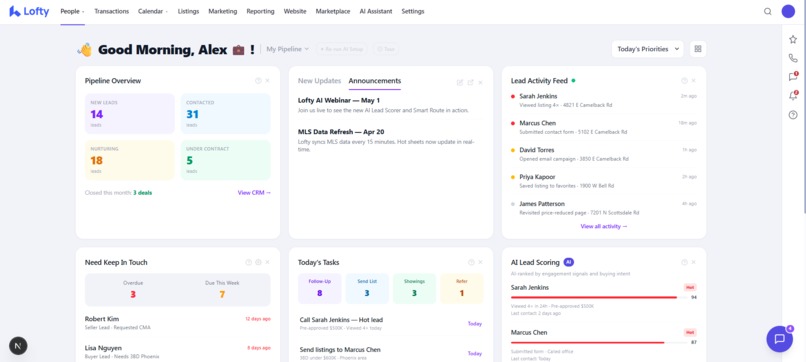Open the phone dialer icon in right sidebar
Screen dimensions: 806x362
pos(793,58)
